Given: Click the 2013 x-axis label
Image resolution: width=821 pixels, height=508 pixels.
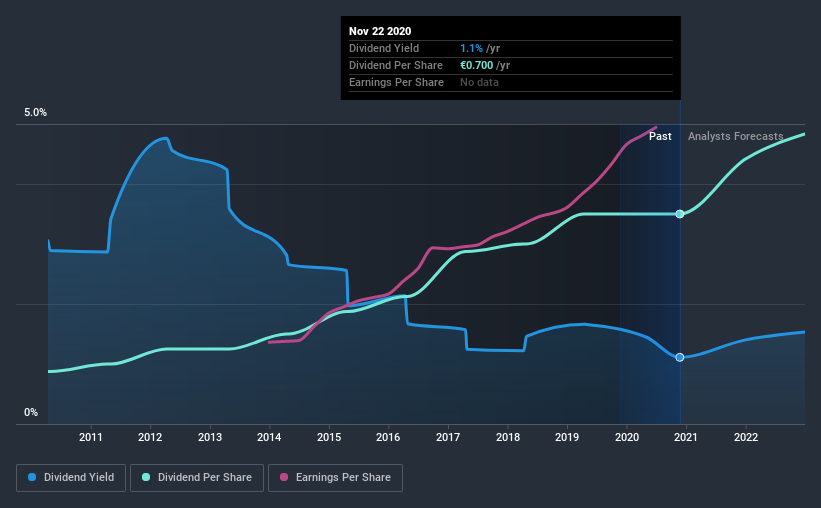Looking at the screenshot, I should coord(210,437).
